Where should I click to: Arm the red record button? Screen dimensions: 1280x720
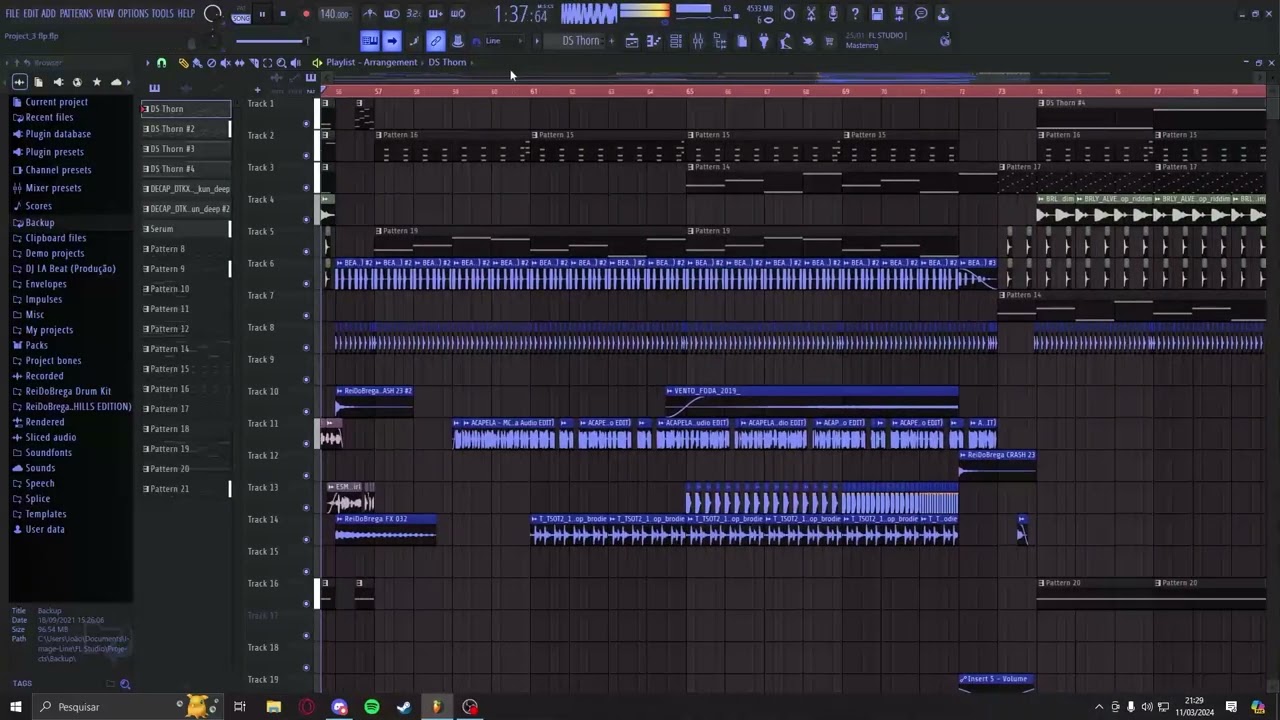[x=306, y=14]
